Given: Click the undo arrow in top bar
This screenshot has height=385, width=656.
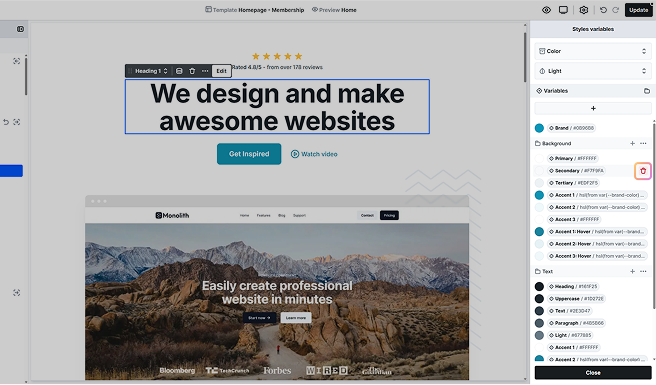Looking at the screenshot, I should (603, 10).
